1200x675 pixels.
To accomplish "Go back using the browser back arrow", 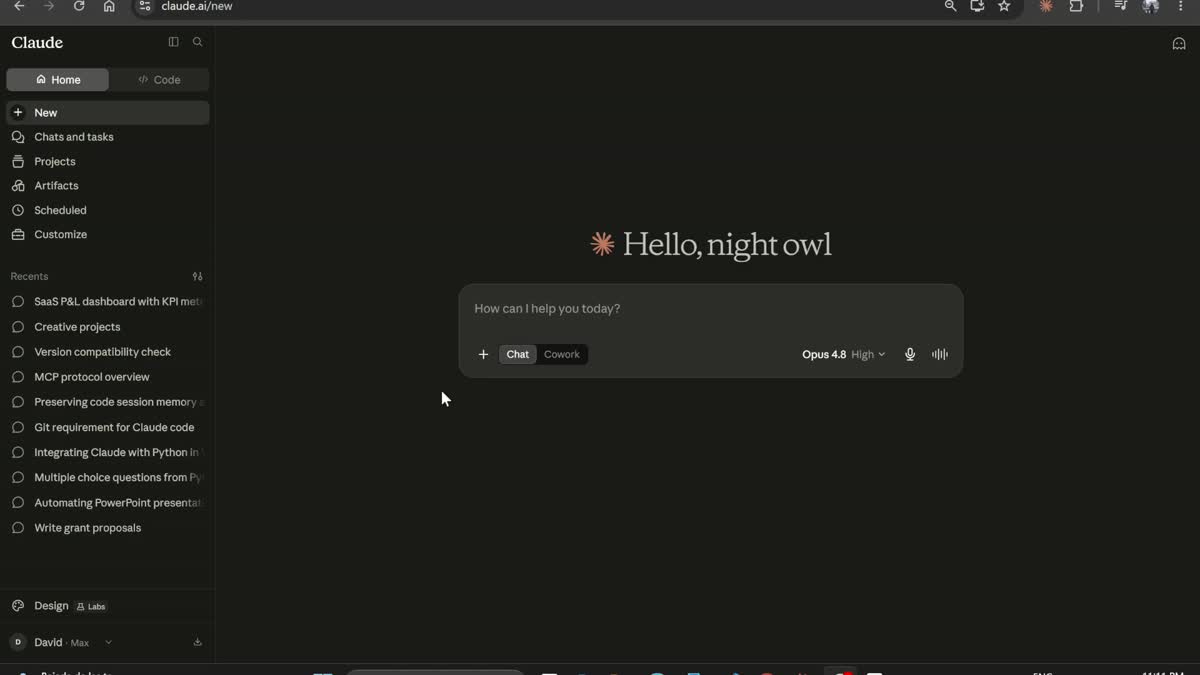I will pos(19,6).
